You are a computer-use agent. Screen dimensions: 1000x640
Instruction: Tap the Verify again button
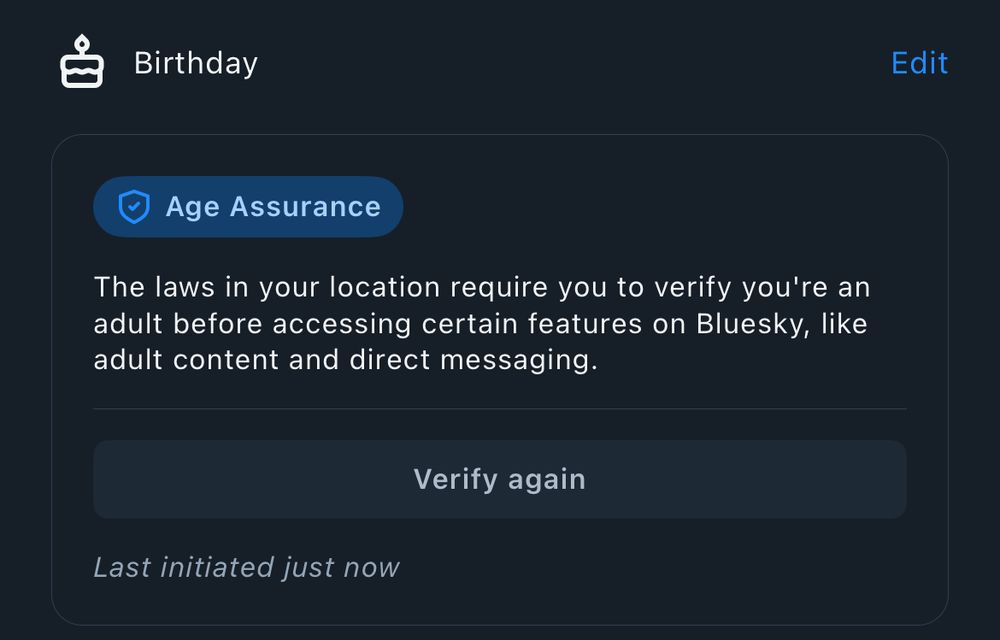499,479
